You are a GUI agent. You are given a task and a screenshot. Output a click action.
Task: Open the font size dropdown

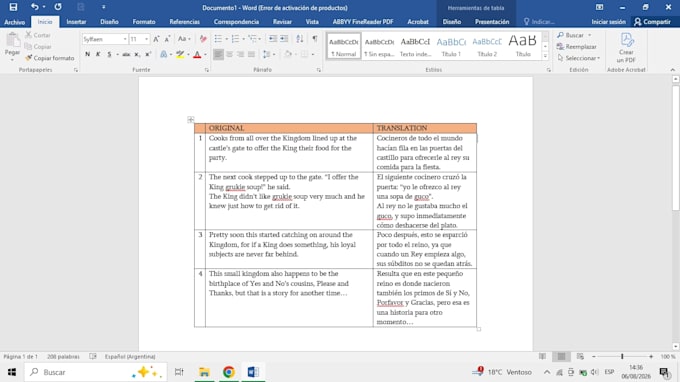pos(147,39)
